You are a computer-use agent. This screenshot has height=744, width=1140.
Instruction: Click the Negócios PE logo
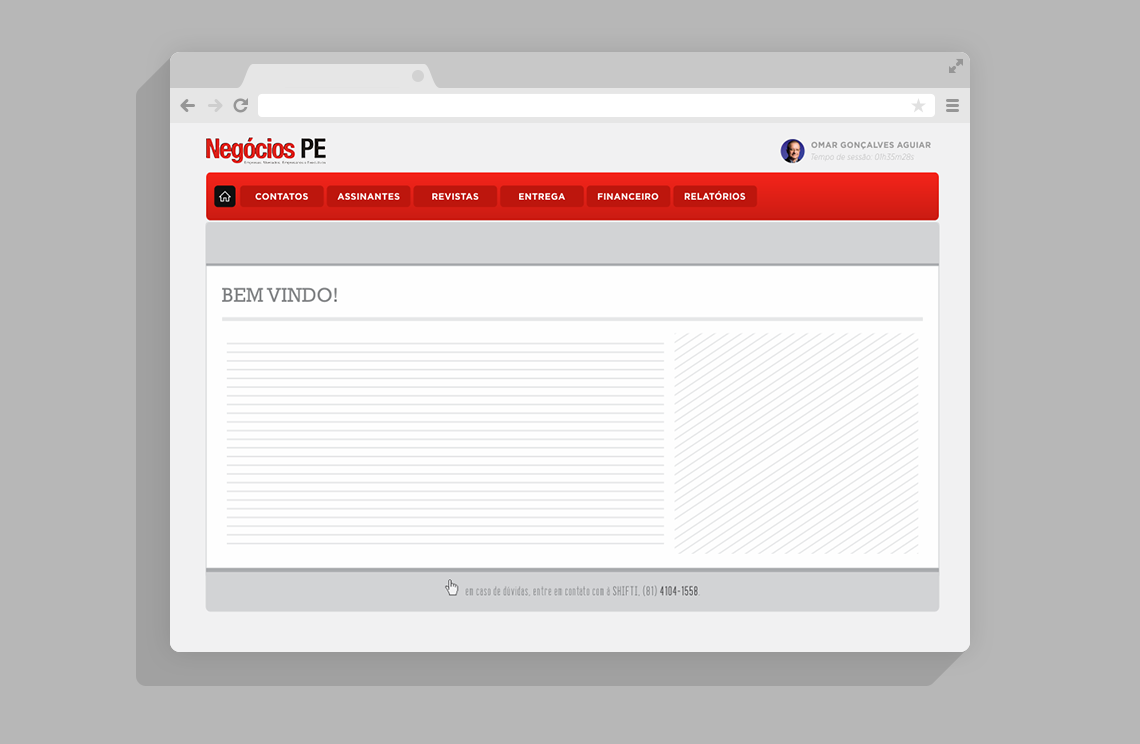click(266, 150)
